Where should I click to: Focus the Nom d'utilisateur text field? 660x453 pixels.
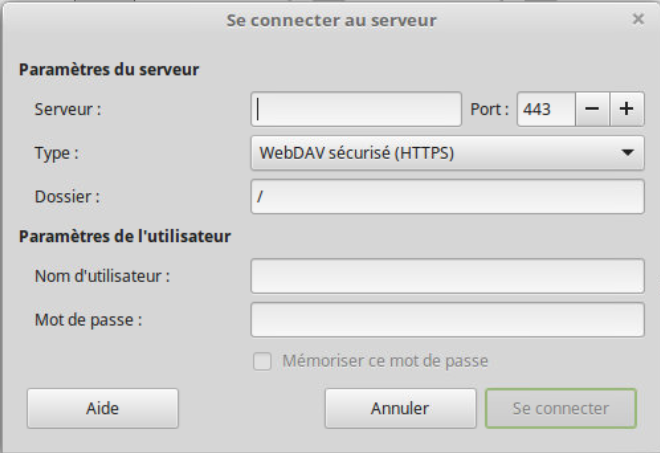click(447, 276)
